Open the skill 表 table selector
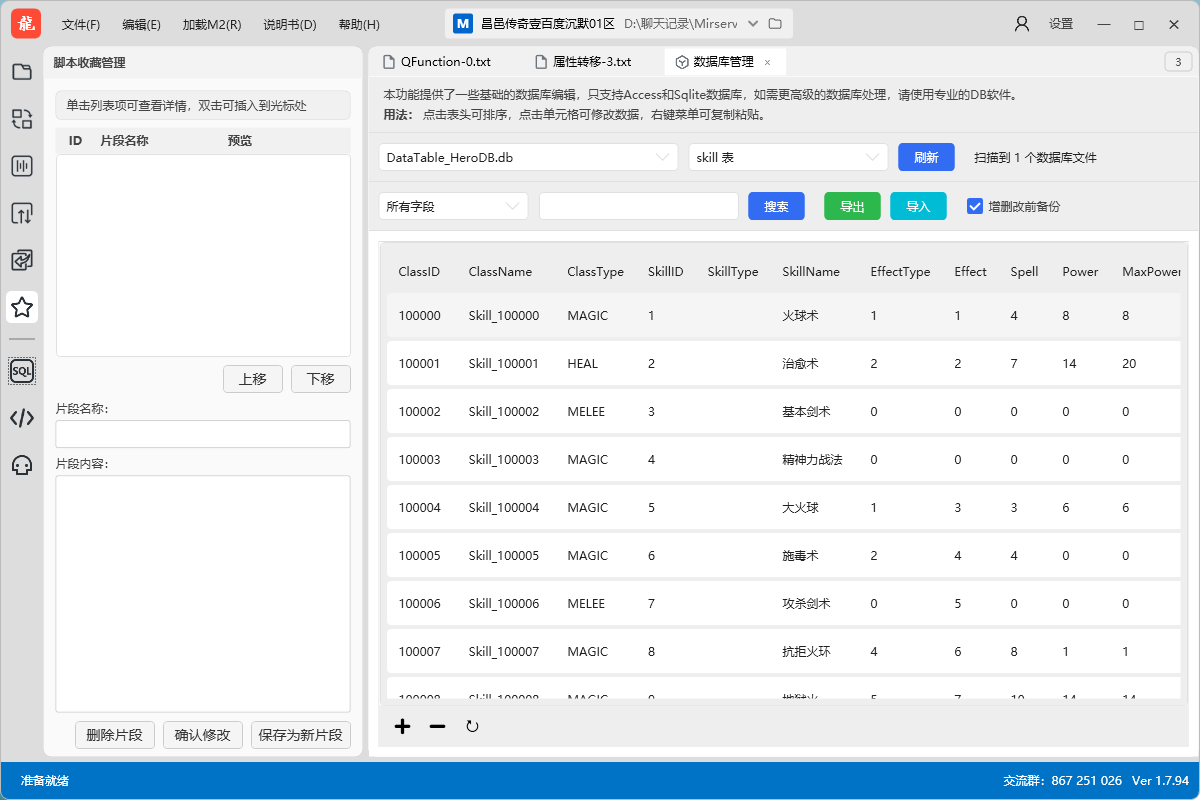 (x=788, y=157)
